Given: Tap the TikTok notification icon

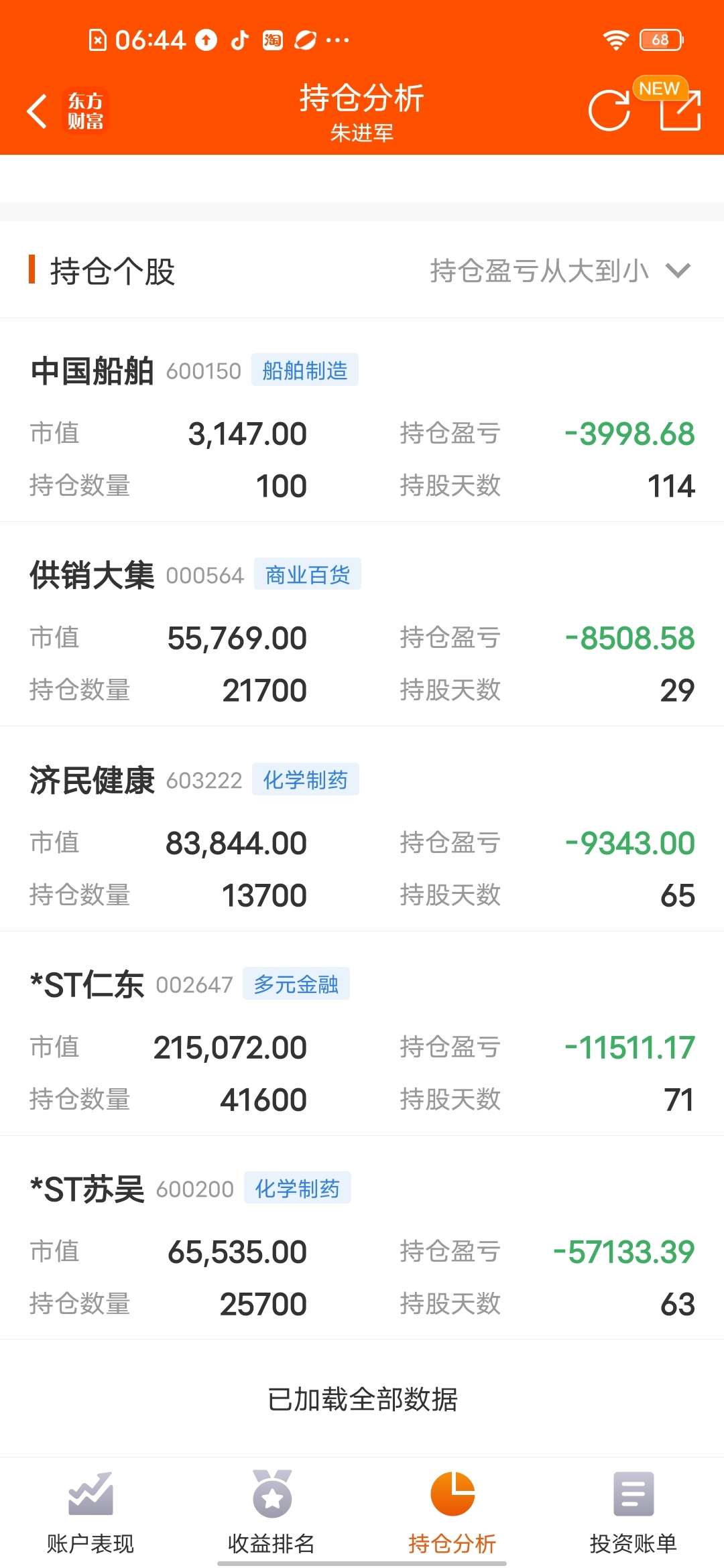Looking at the screenshot, I should (240, 40).
